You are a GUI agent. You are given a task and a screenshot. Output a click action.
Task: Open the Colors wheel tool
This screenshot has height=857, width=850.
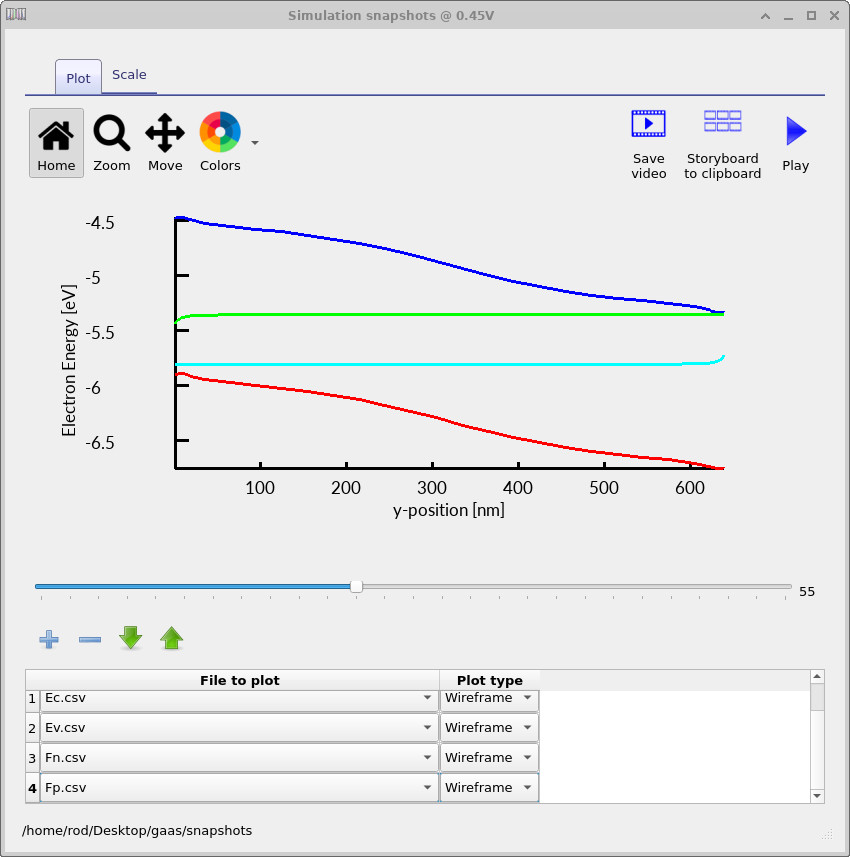tap(220, 143)
